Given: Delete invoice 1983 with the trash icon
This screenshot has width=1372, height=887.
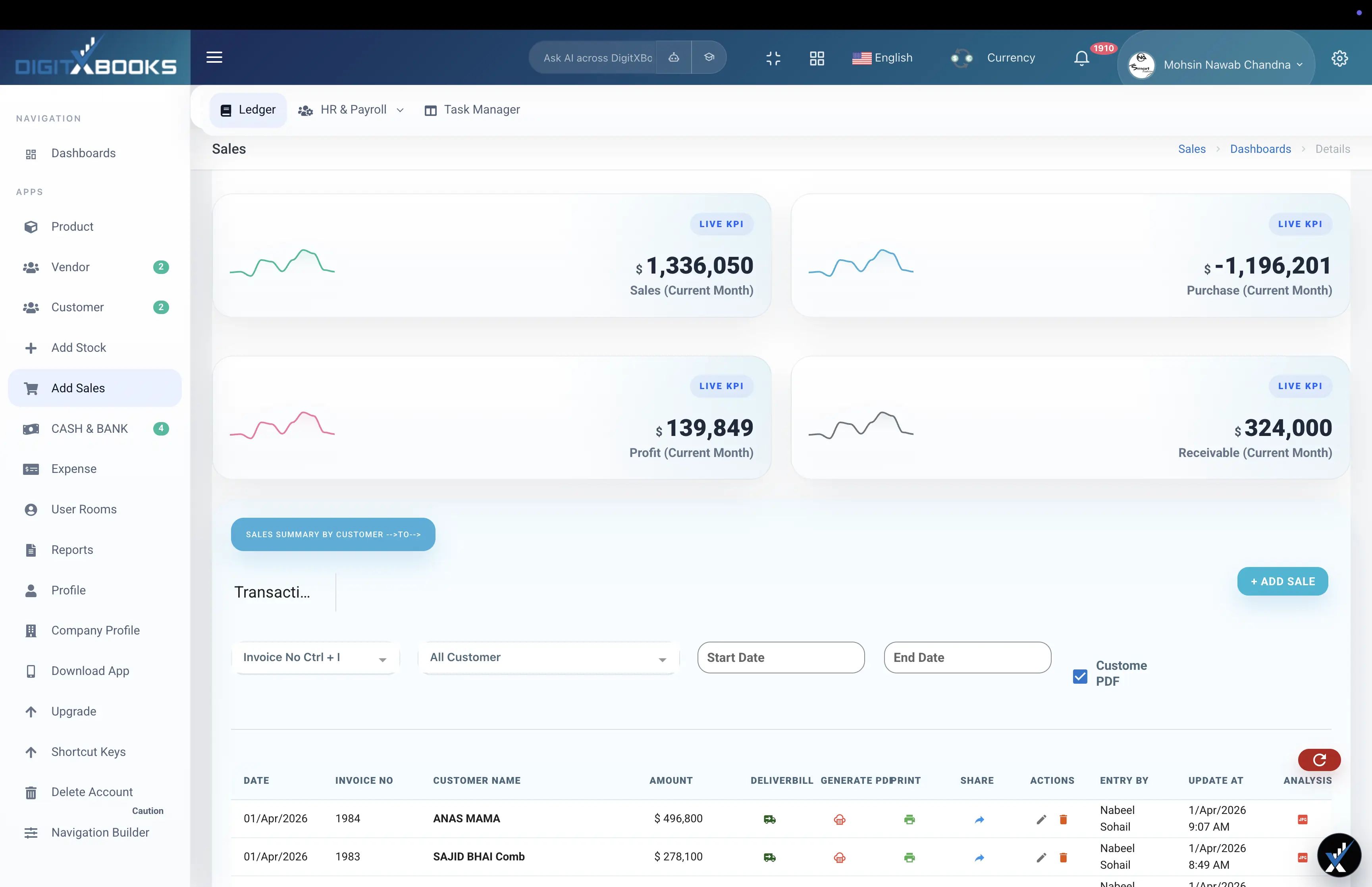Looking at the screenshot, I should [1063, 857].
